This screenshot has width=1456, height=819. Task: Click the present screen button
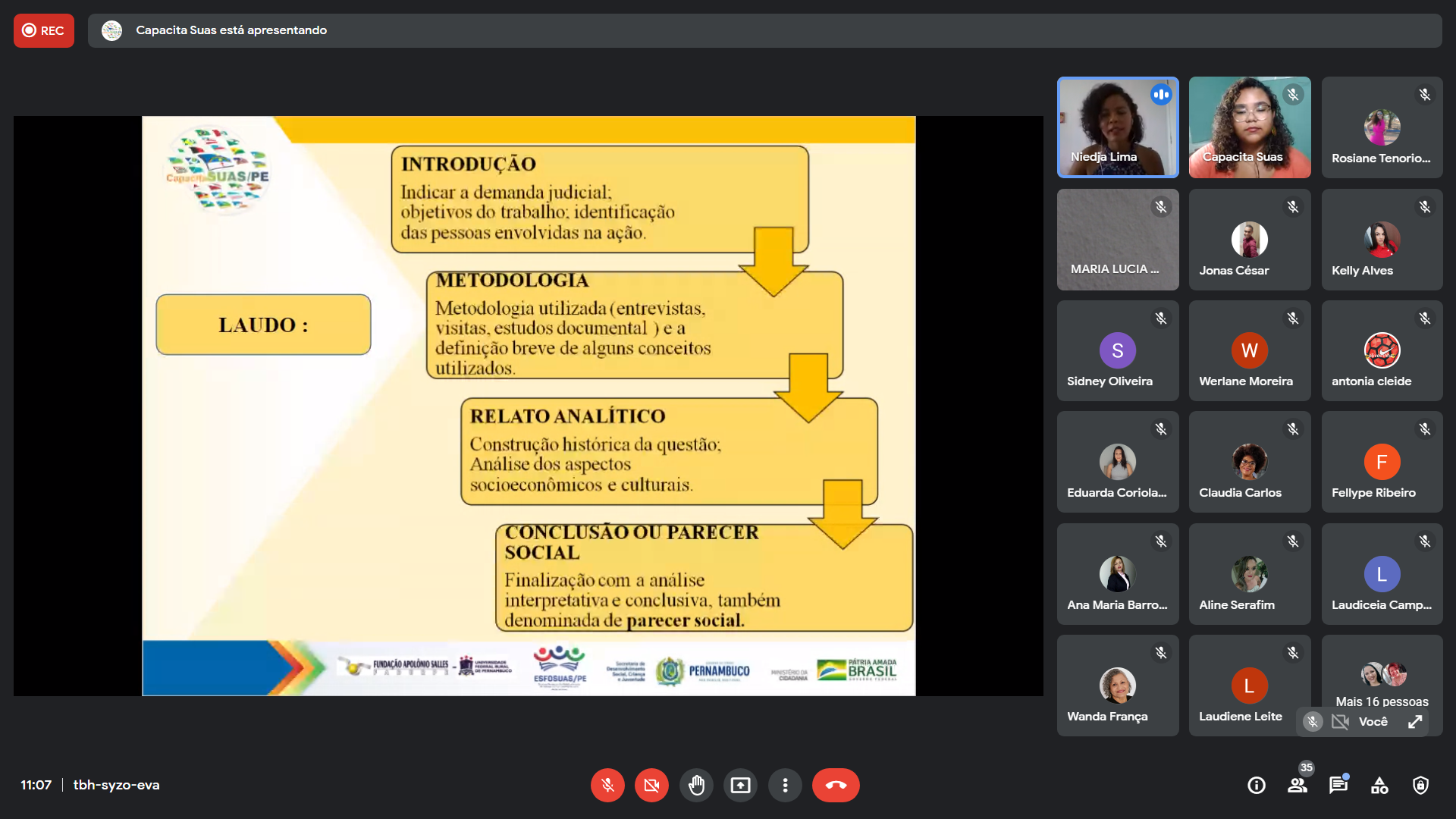click(x=740, y=785)
